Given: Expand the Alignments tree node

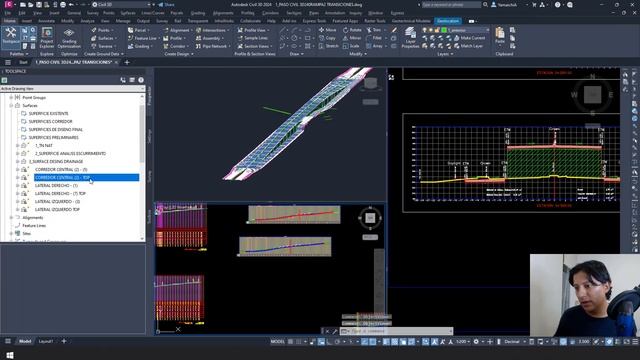Looking at the screenshot, I should (x=11, y=218).
